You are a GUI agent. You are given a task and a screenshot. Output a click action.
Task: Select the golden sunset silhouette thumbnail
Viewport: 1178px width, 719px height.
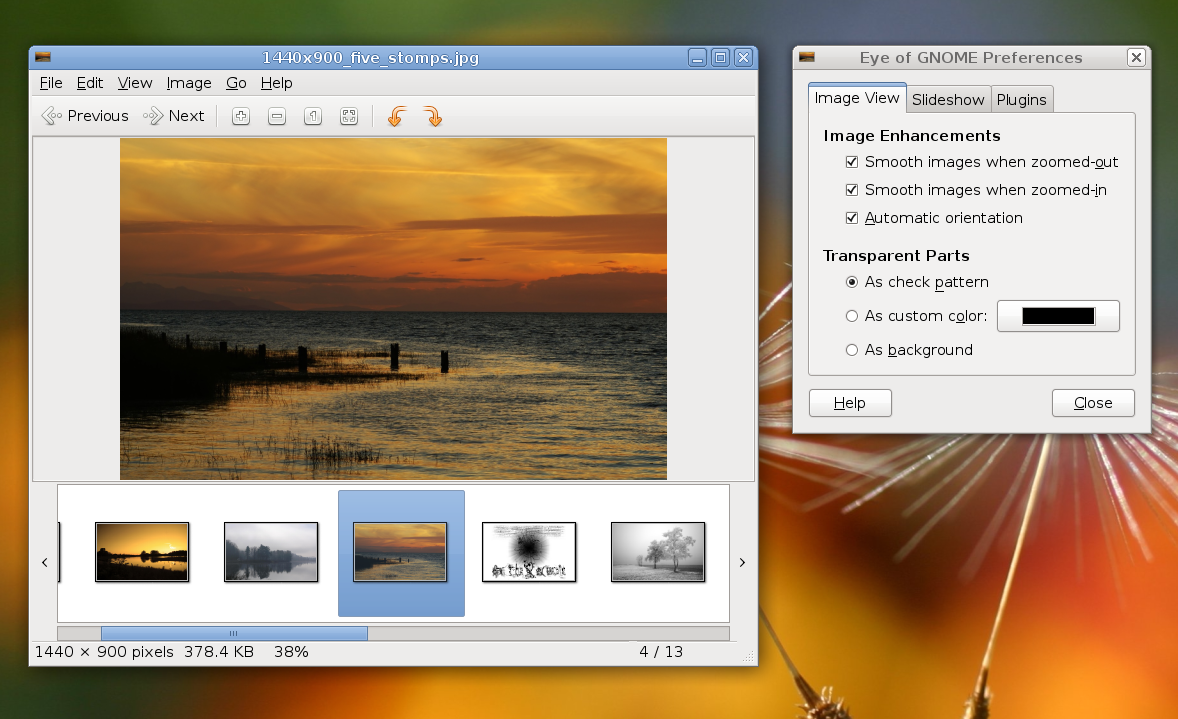tap(142, 552)
